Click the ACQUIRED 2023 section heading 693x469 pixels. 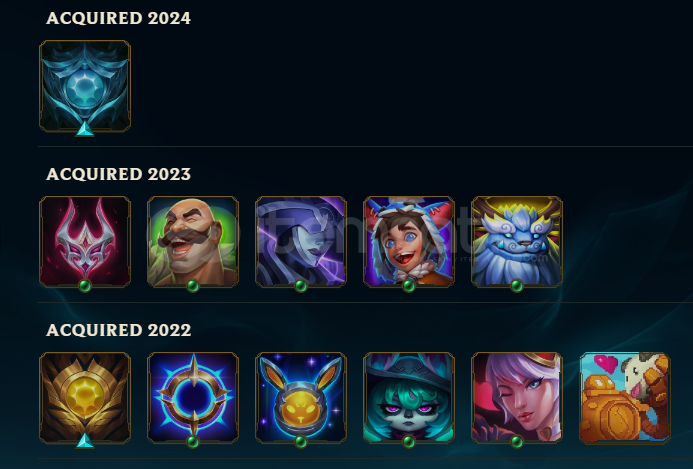pos(118,174)
